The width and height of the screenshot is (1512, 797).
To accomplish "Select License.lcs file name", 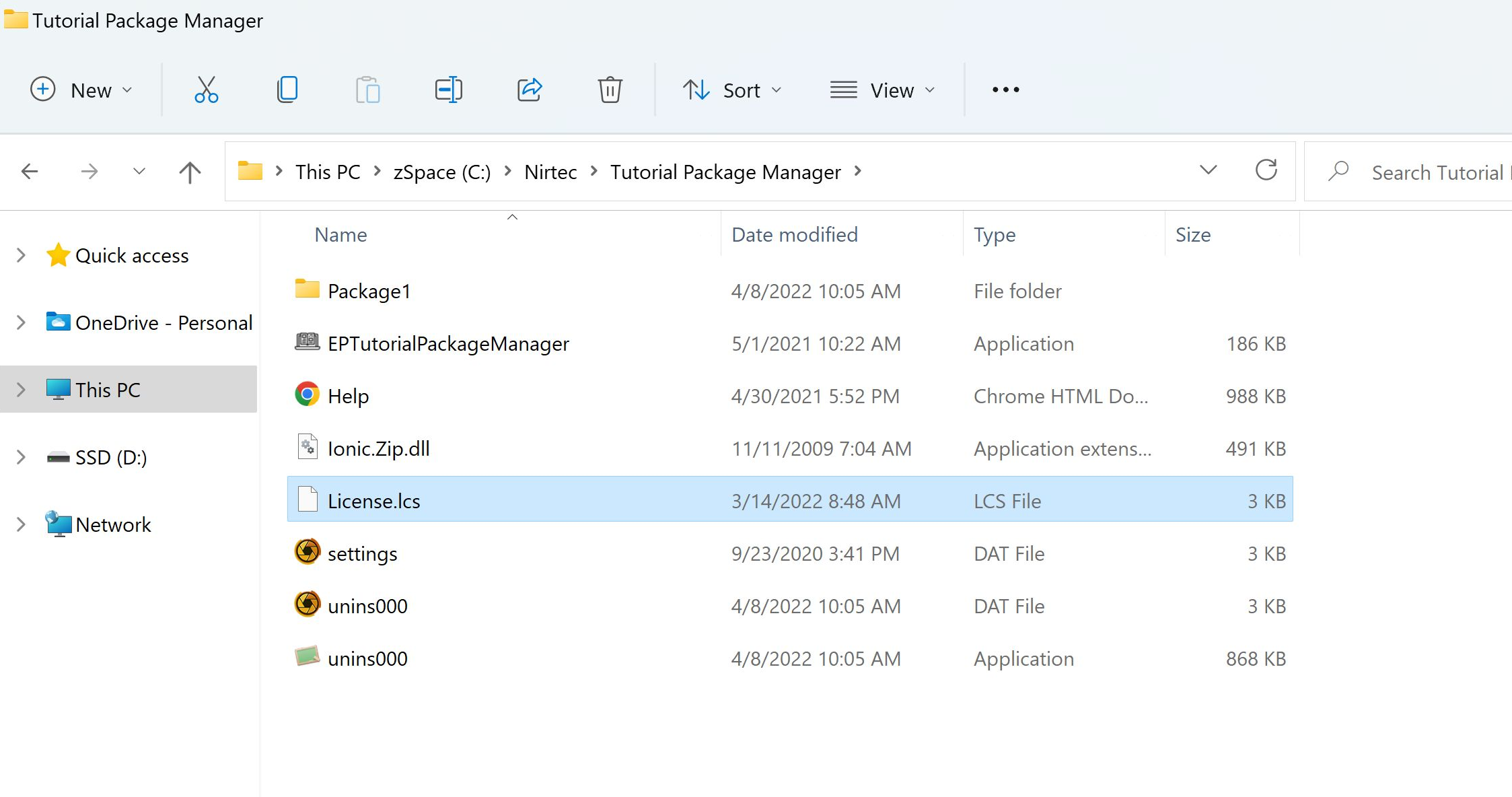I will pyautogui.click(x=373, y=501).
